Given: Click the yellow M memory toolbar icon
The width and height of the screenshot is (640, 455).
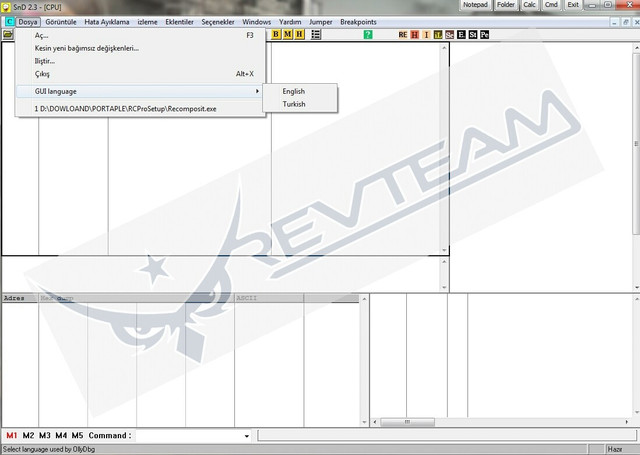Looking at the screenshot, I should pyautogui.click(x=288, y=34).
